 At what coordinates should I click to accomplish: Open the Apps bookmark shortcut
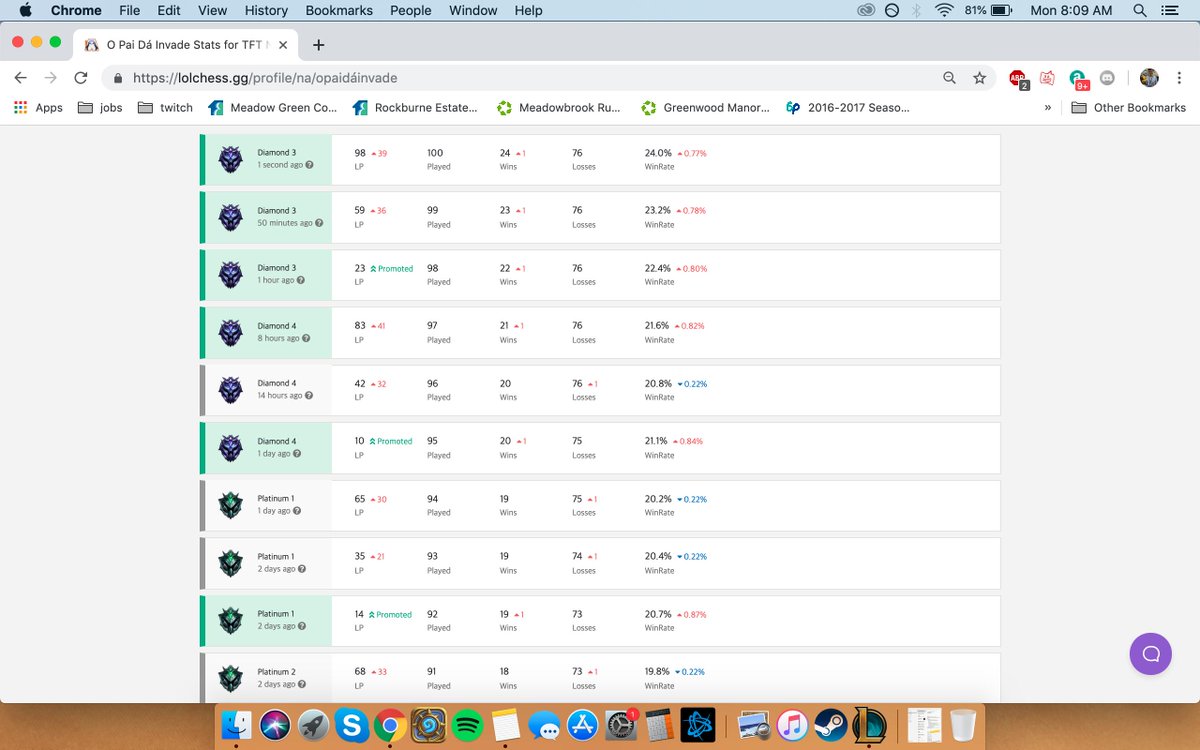point(38,107)
